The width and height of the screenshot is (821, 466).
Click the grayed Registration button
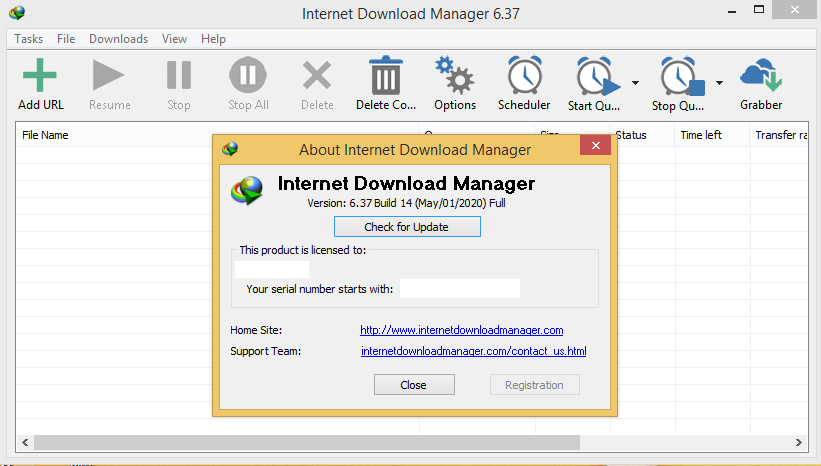pos(535,385)
